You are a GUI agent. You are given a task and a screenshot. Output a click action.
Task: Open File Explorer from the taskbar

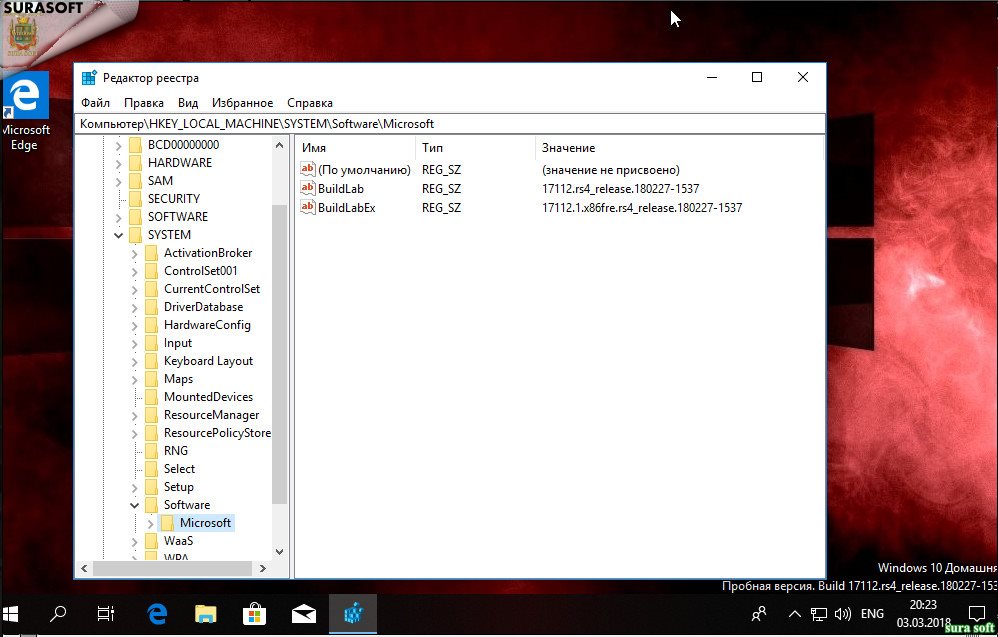coord(205,613)
